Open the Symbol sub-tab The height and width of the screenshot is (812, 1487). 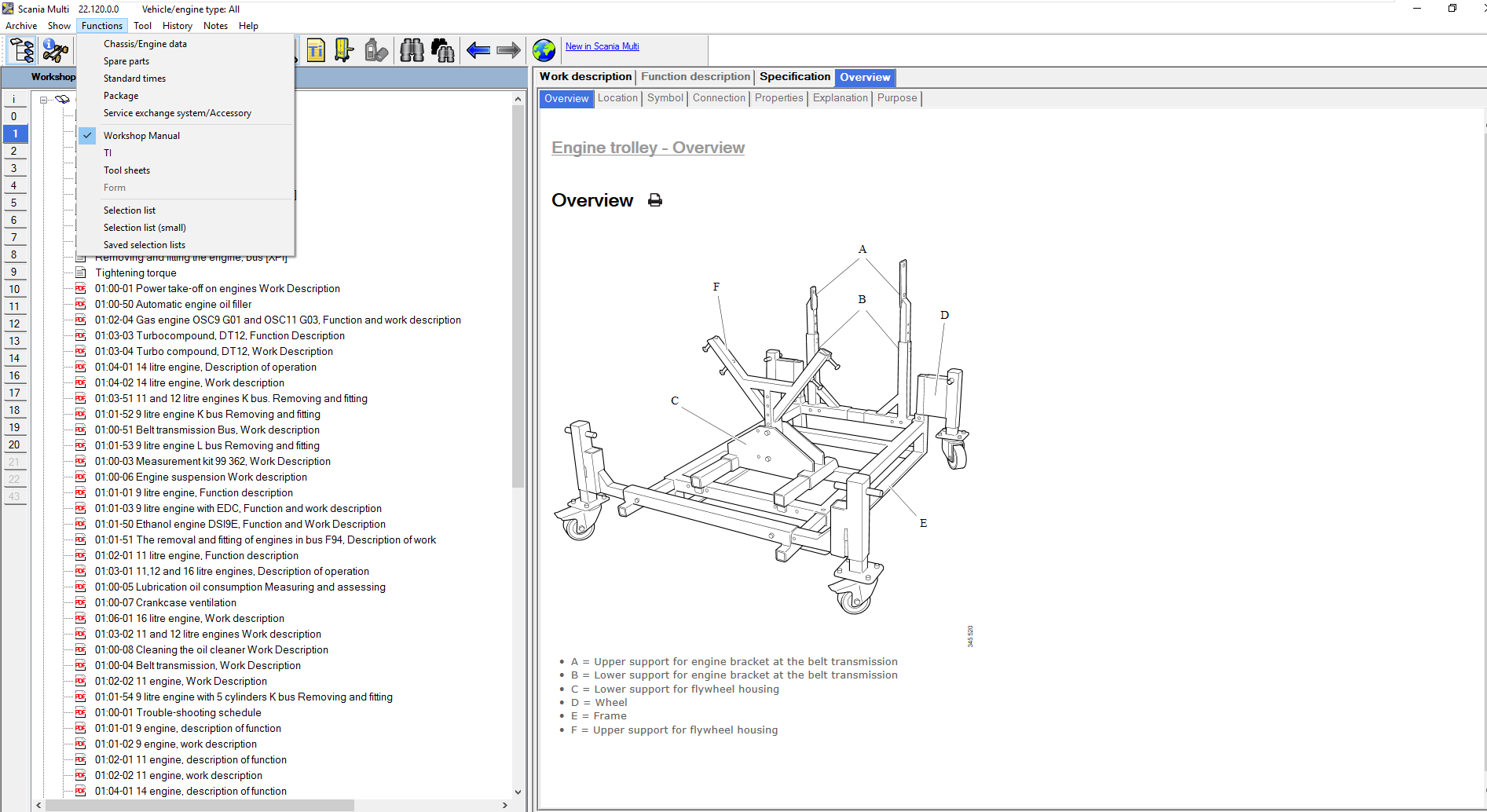pyautogui.click(x=665, y=98)
